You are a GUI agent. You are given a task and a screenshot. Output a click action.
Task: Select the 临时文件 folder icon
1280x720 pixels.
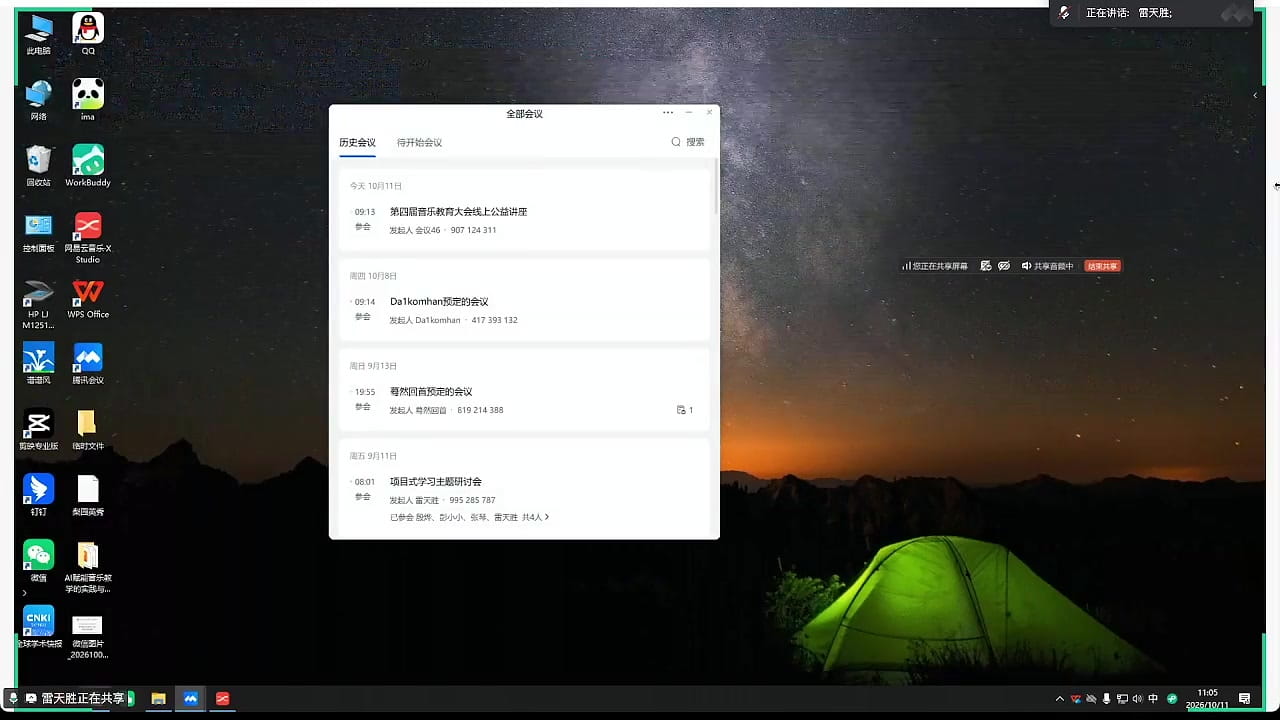coord(88,430)
